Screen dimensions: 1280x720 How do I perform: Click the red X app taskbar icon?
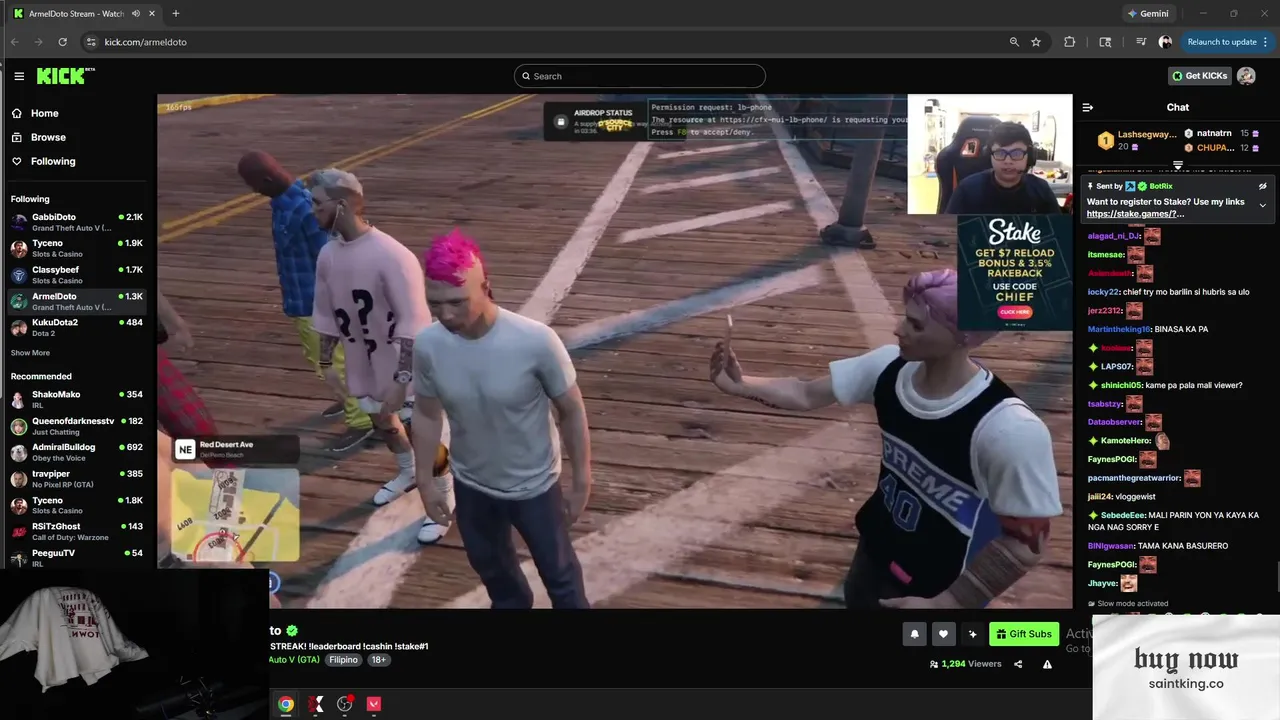(x=316, y=704)
